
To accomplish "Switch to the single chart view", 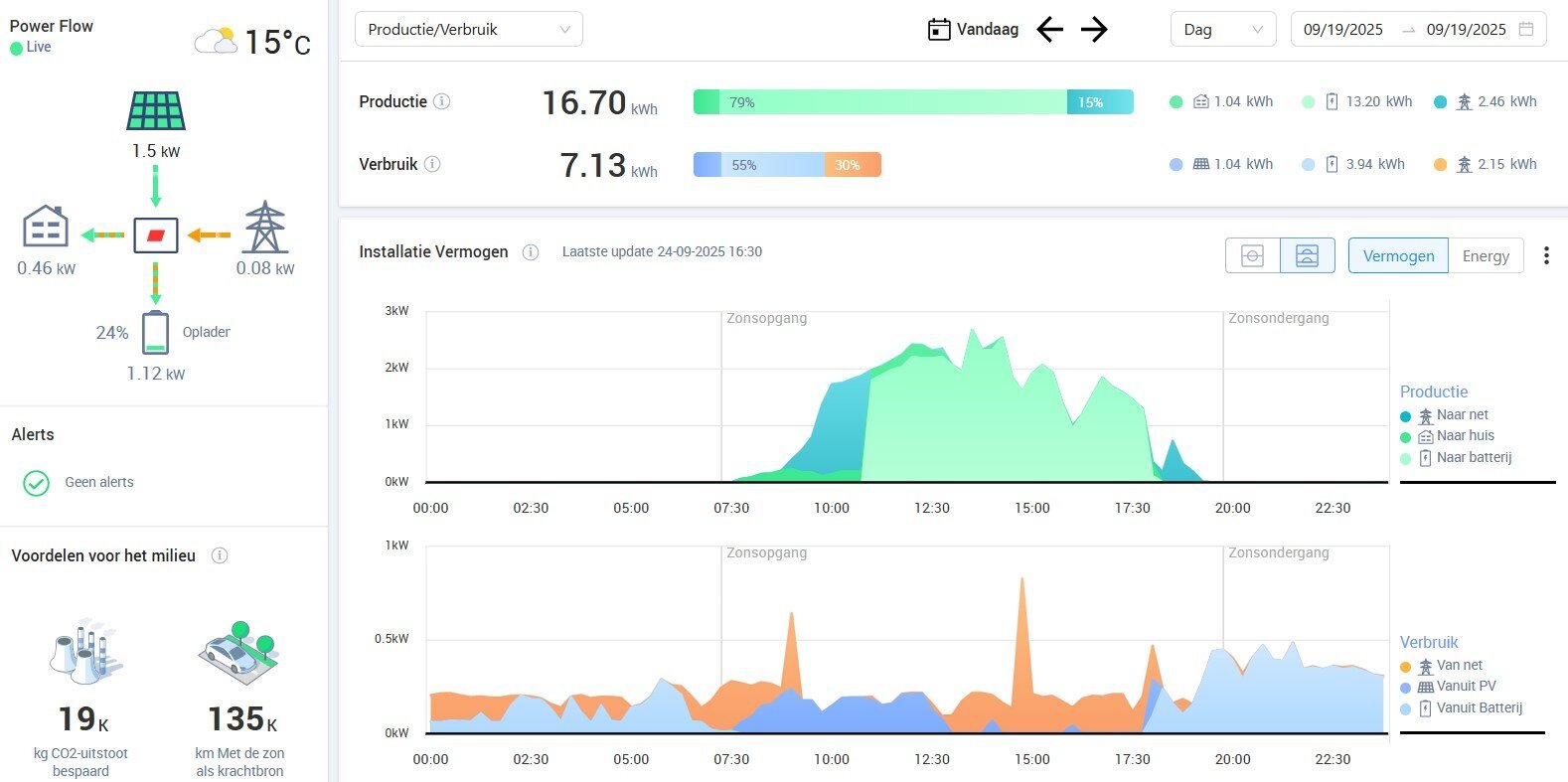I will [x=1252, y=256].
